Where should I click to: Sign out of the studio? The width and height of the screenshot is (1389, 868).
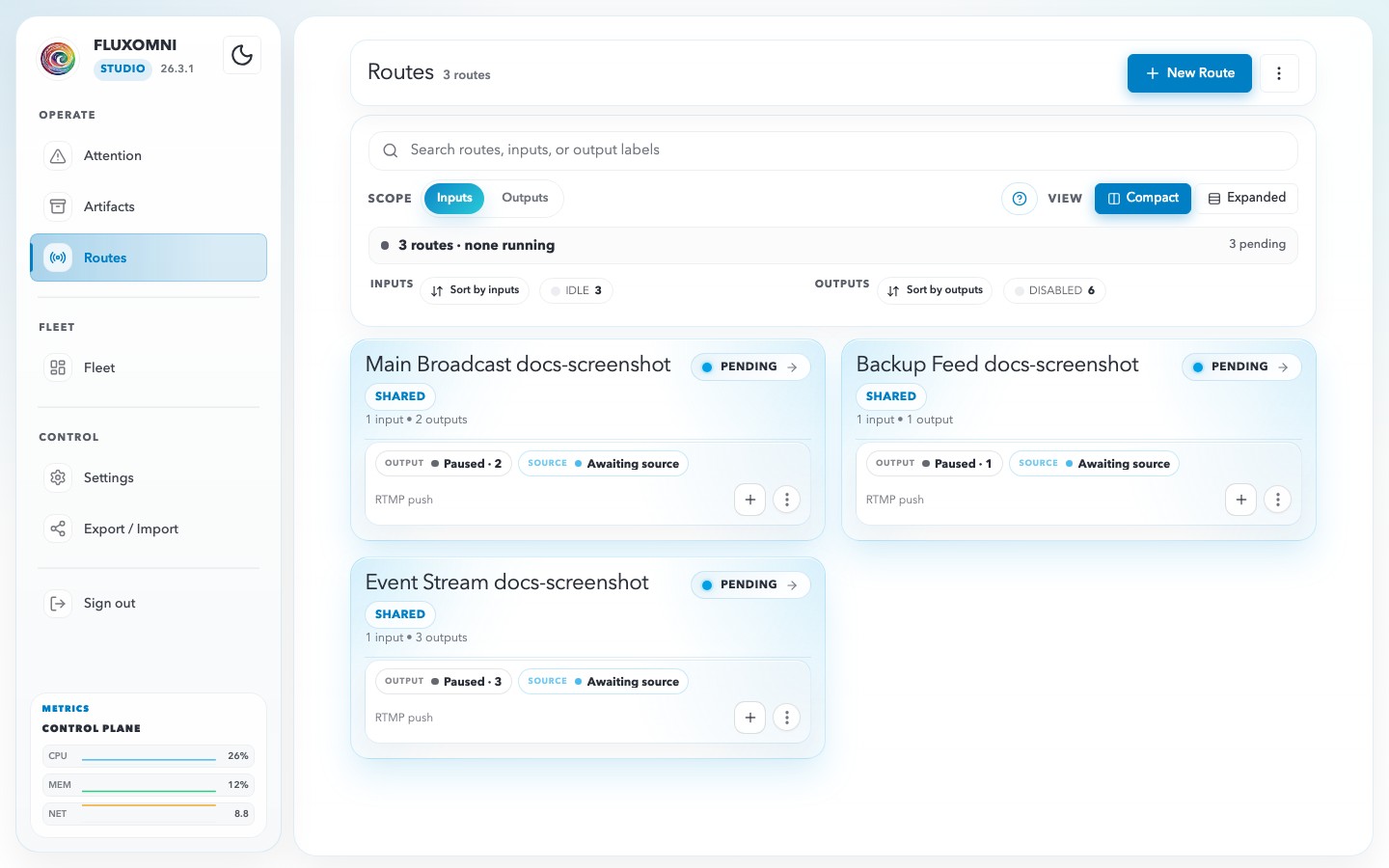coord(149,603)
